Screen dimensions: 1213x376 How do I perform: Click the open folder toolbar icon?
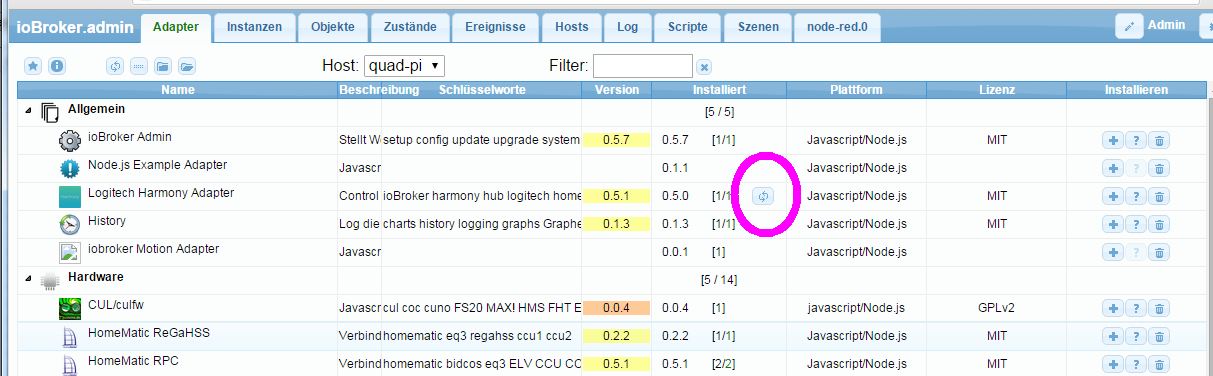186,66
